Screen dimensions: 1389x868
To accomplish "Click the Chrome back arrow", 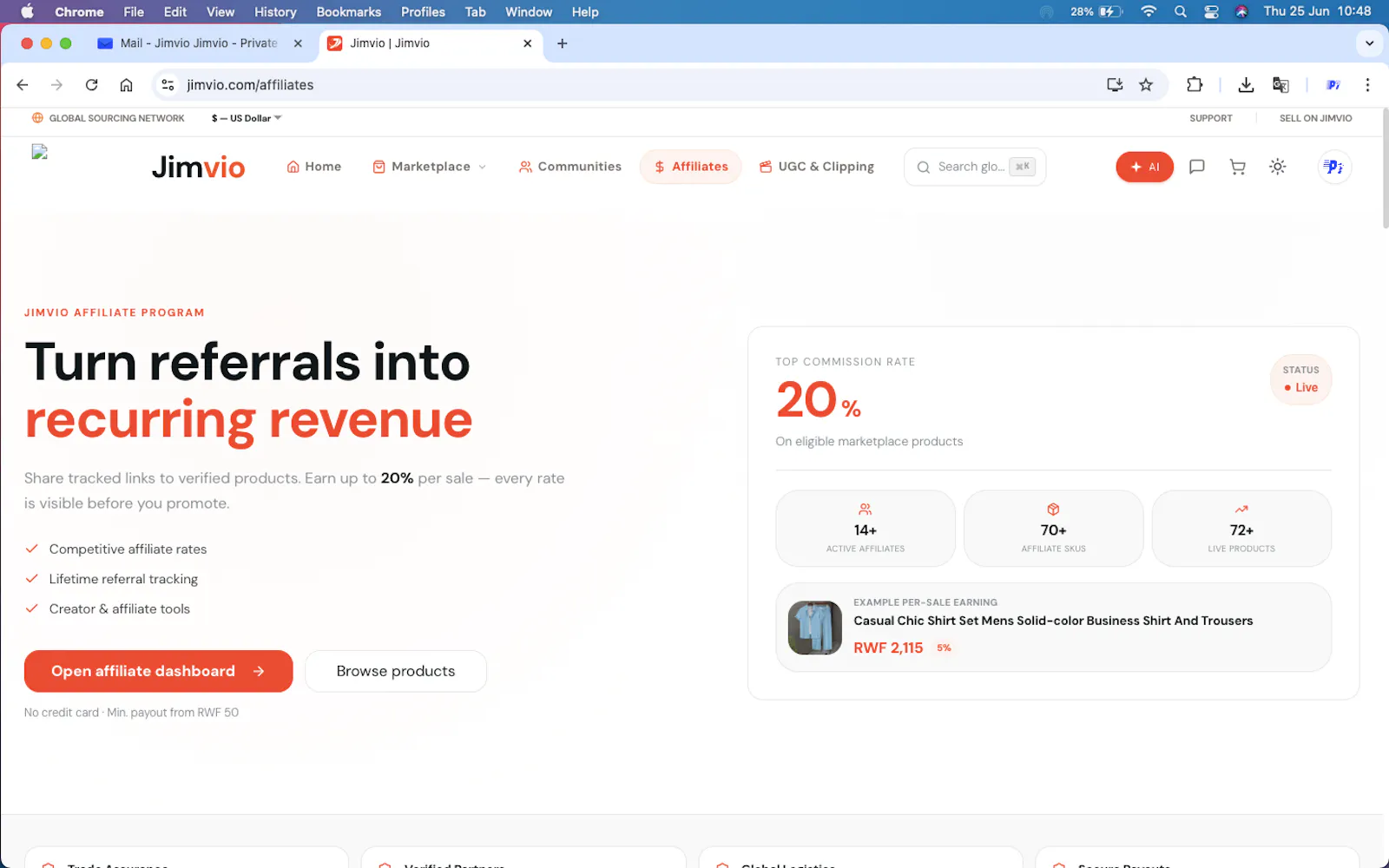I will click(x=23, y=85).
